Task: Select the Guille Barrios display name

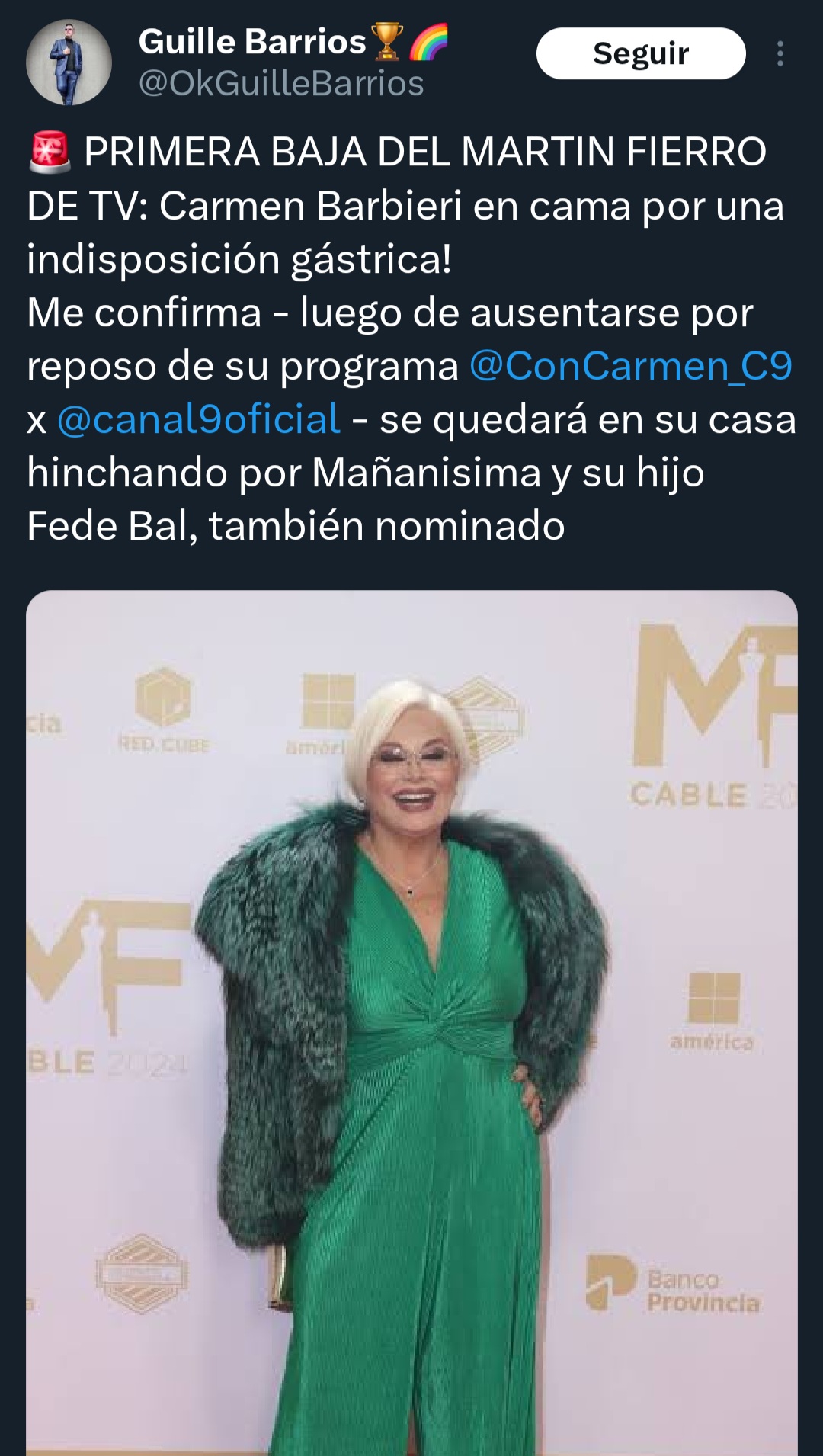Action: (x=252, y=41)
